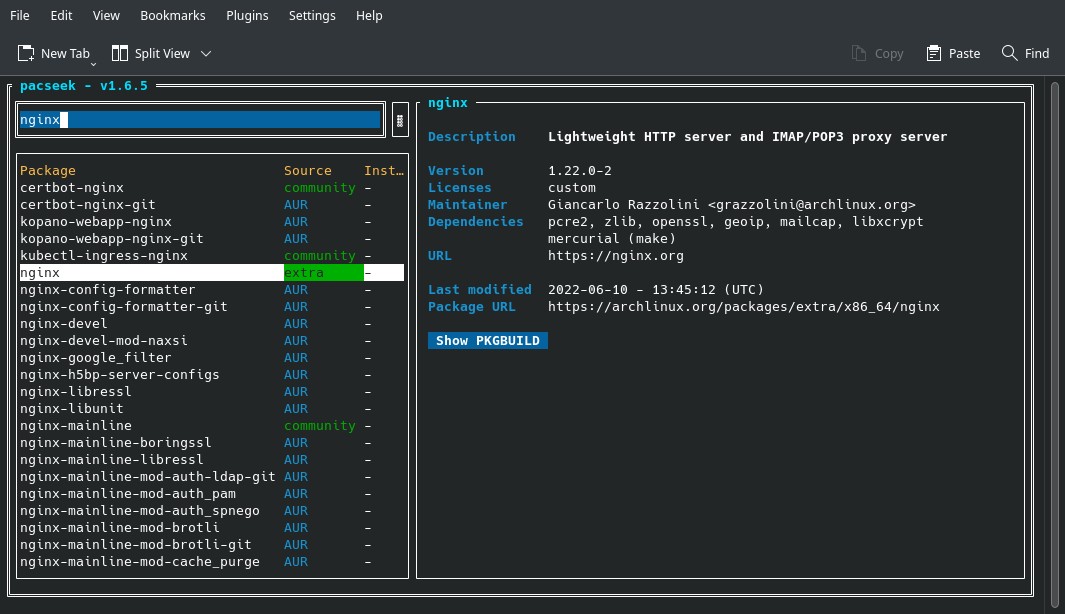Select the kopano-webapp-nginx-git package row
This screenshot has width=1065, height=614.
click(212, 238)
